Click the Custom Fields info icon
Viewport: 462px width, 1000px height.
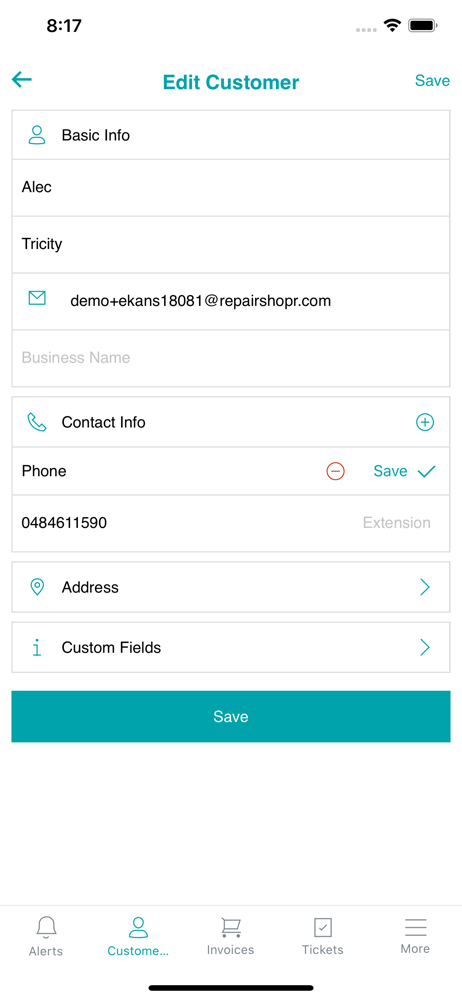point(38,648)
